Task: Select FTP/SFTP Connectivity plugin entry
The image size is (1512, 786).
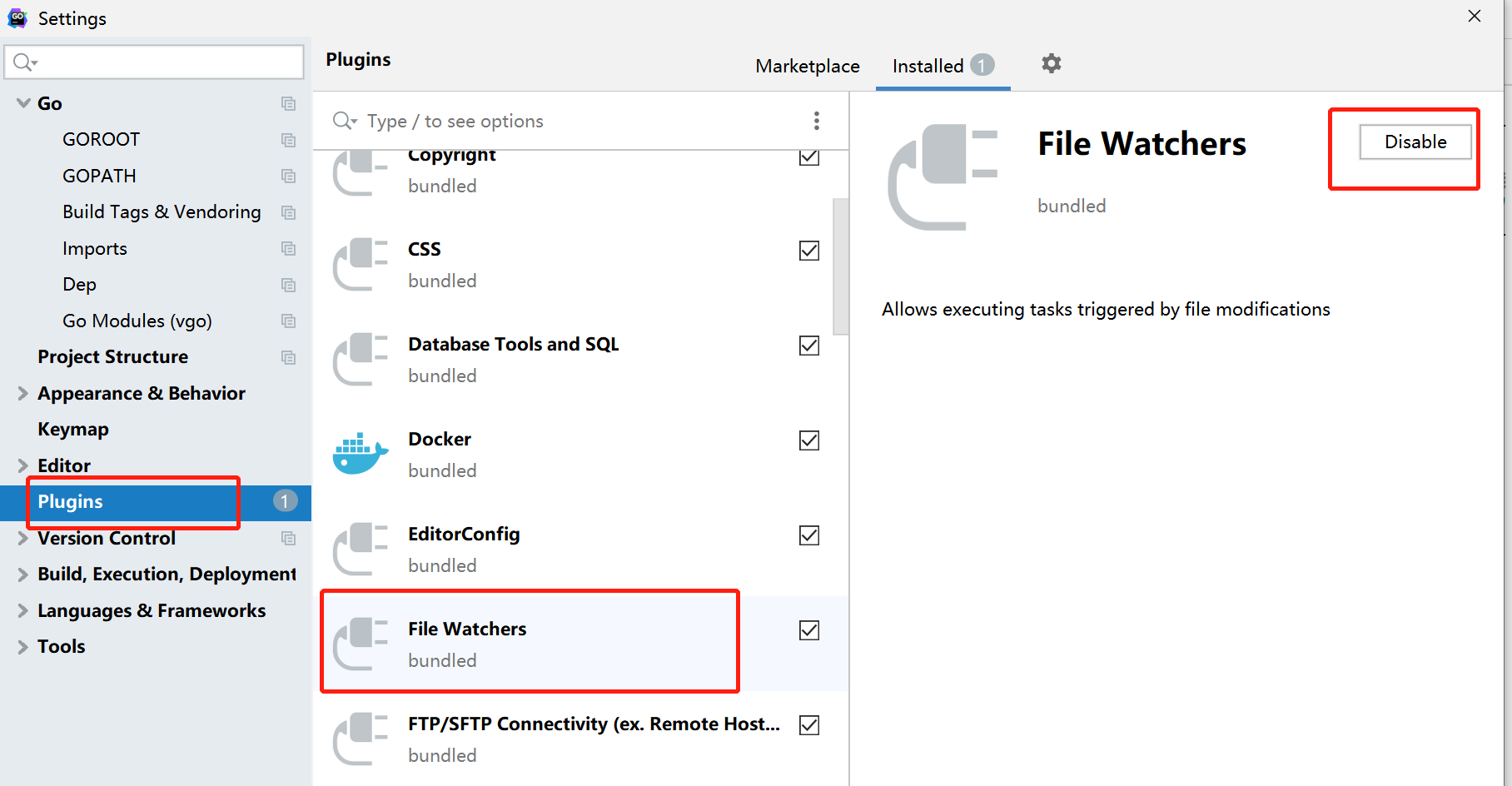Action: (x=580, y=739)
